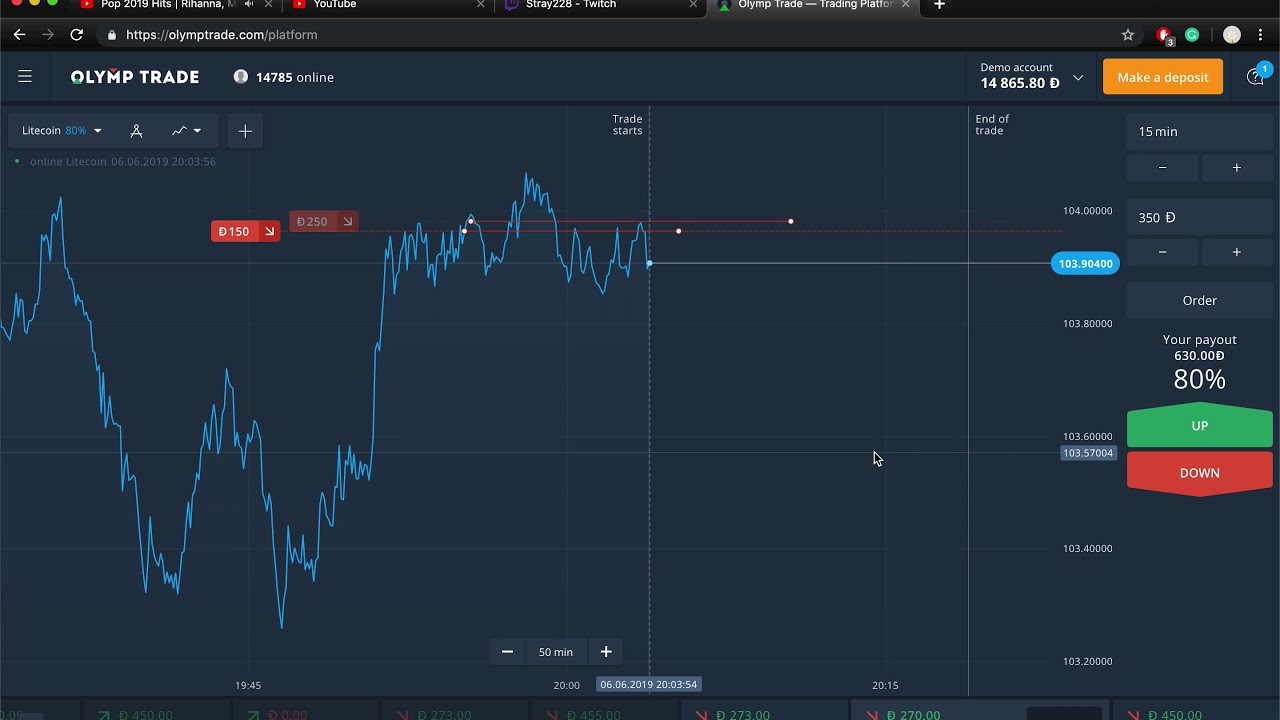Screen dimensions: 1280x720
Task: Expand the Litecoin asset dropdown
Action: tap(61, 131)
